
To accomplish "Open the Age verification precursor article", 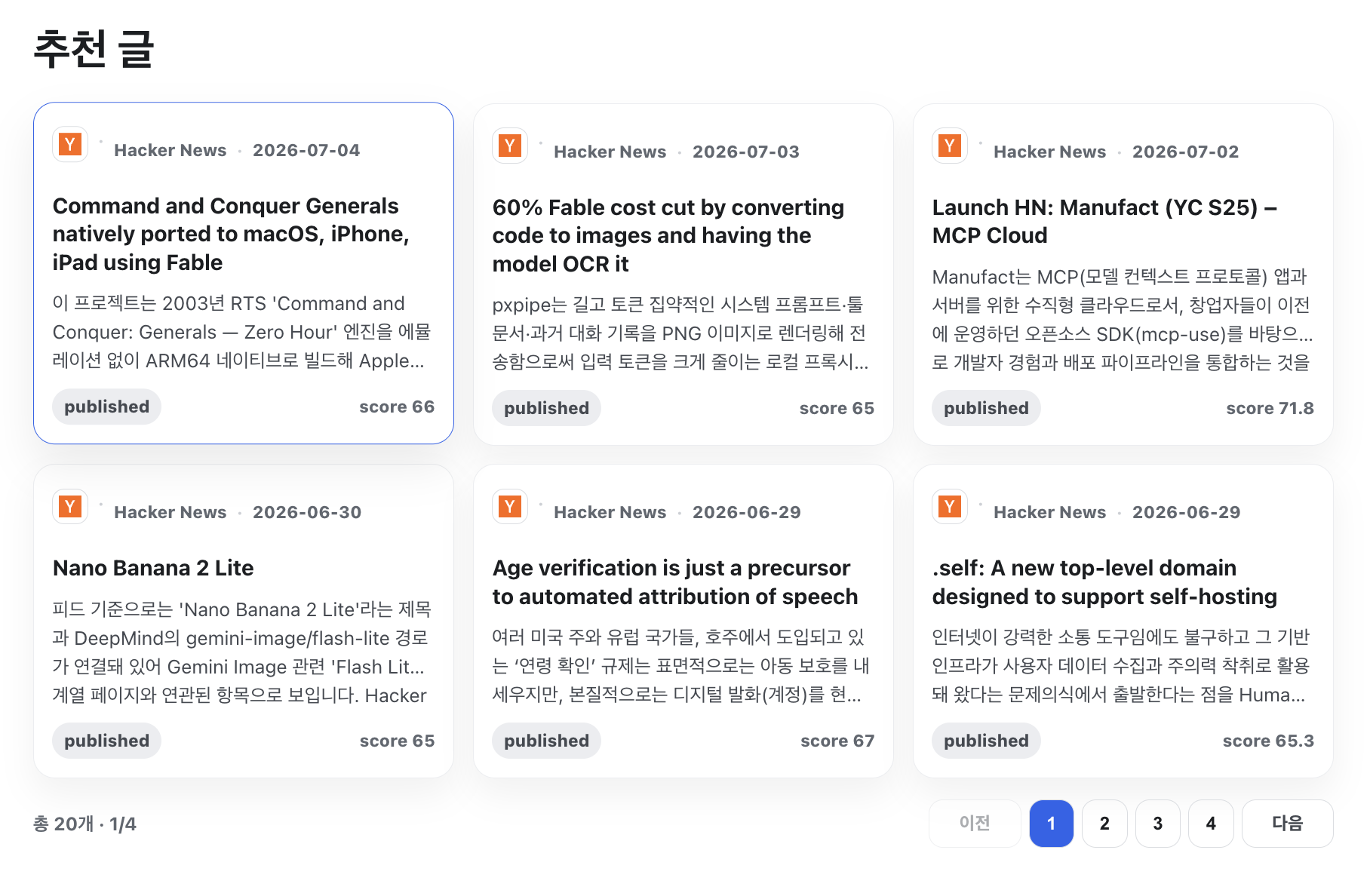I will [675, 582].
